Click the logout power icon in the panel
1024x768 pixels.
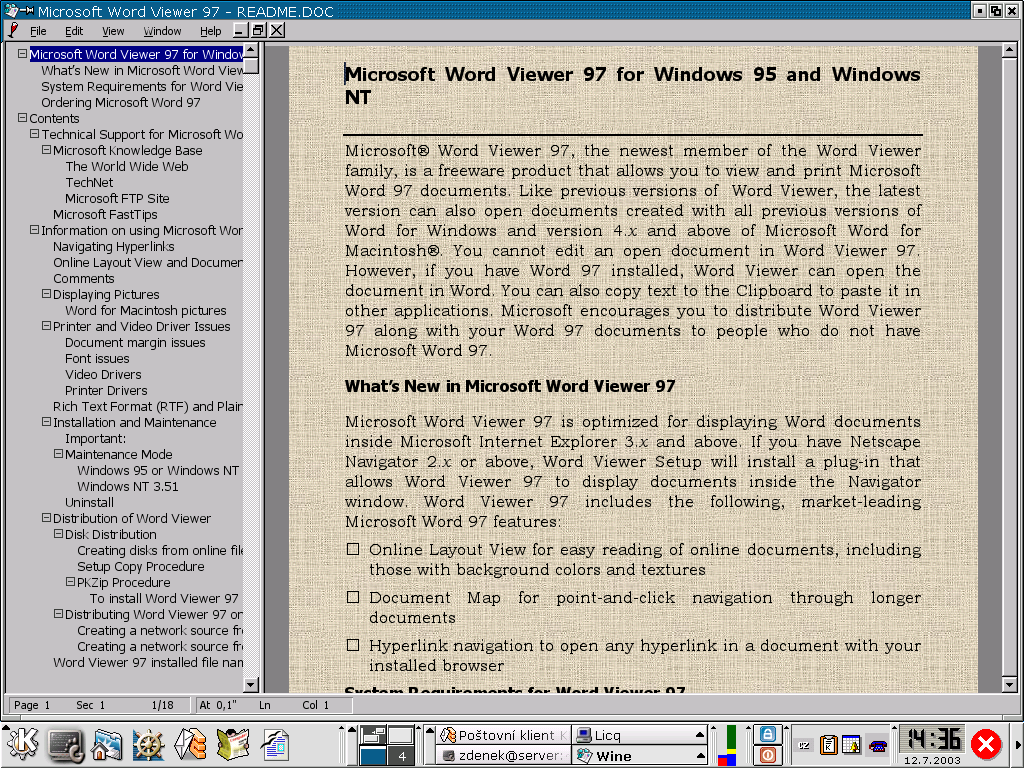768,755
